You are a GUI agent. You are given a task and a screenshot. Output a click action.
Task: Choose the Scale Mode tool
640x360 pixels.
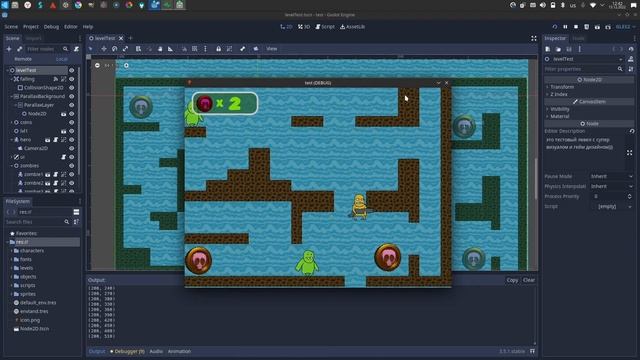125,49
